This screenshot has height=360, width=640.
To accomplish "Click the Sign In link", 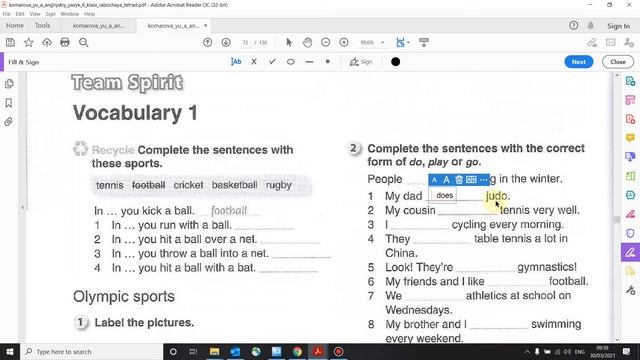I will click(x=618, y=26).
